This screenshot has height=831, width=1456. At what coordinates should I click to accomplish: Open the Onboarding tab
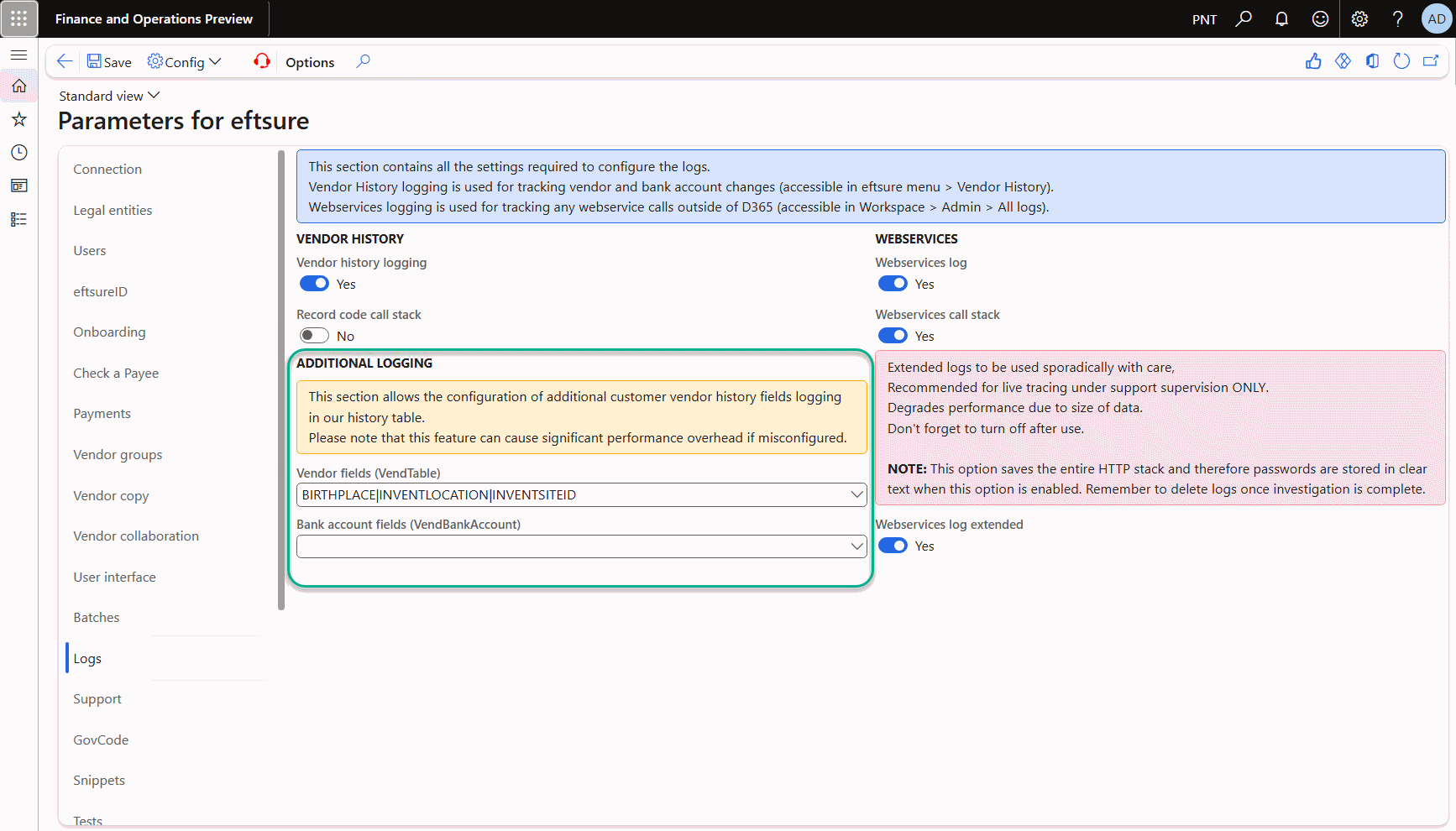[109, 332]
